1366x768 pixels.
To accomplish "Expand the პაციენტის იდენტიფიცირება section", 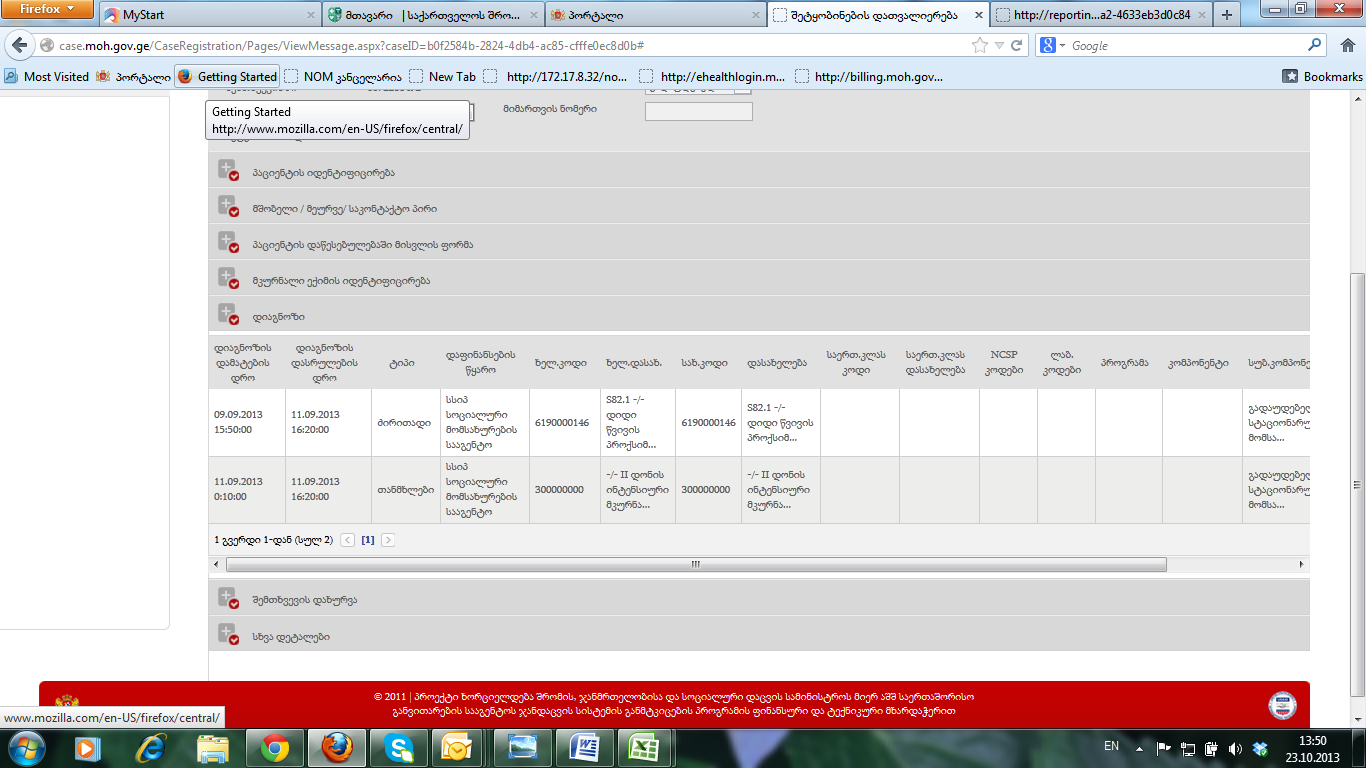I will (228, 171).
